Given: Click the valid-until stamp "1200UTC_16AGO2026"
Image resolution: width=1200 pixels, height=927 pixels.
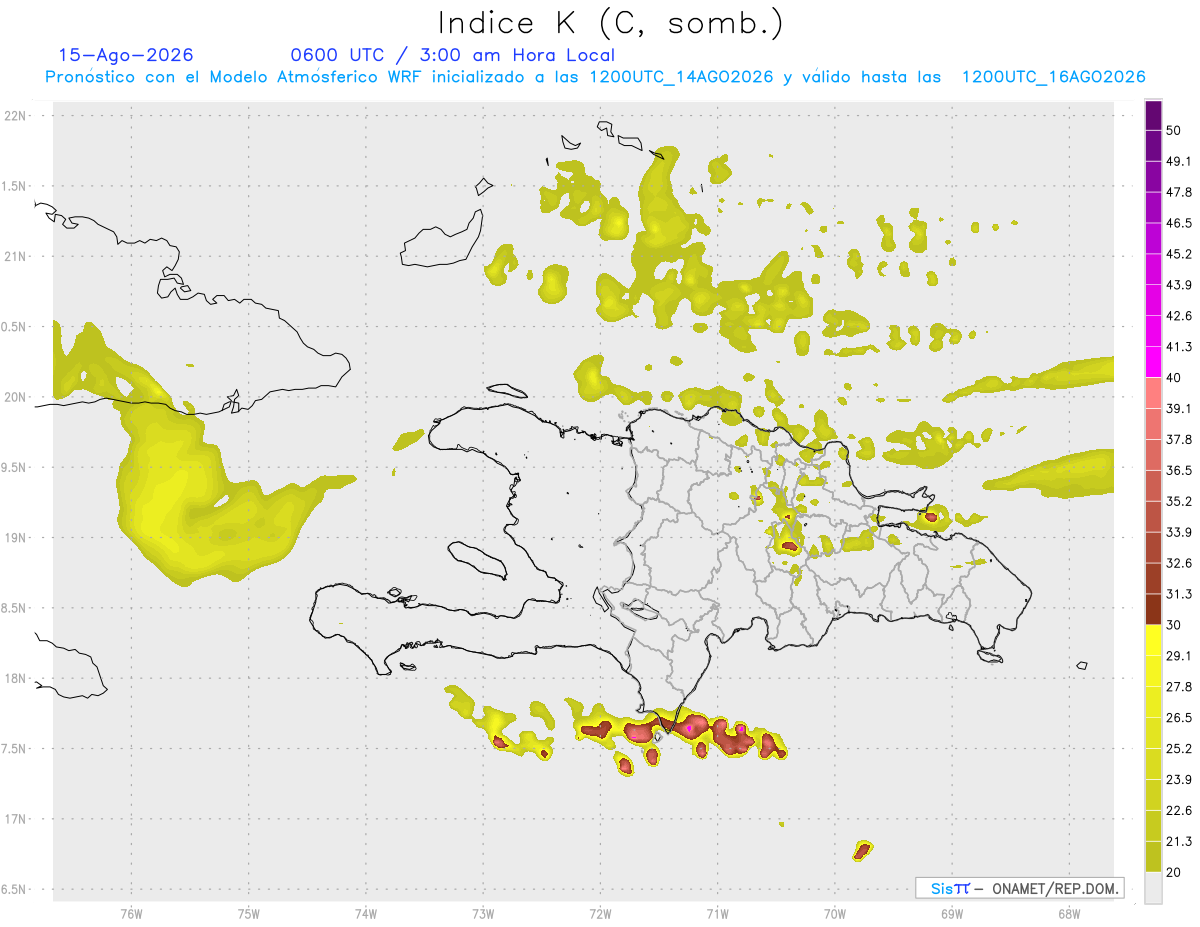Looking at the screenshot, I should [1053, 77].
